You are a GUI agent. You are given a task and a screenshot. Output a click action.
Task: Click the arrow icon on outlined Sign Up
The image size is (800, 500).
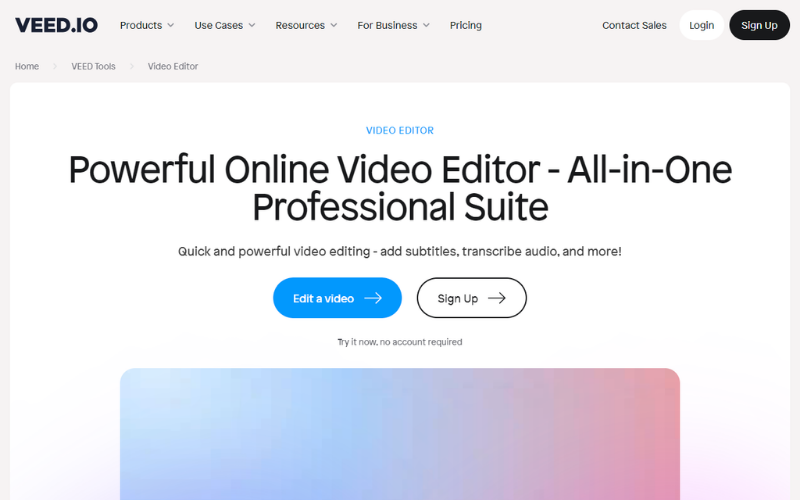tap(497, 298)
